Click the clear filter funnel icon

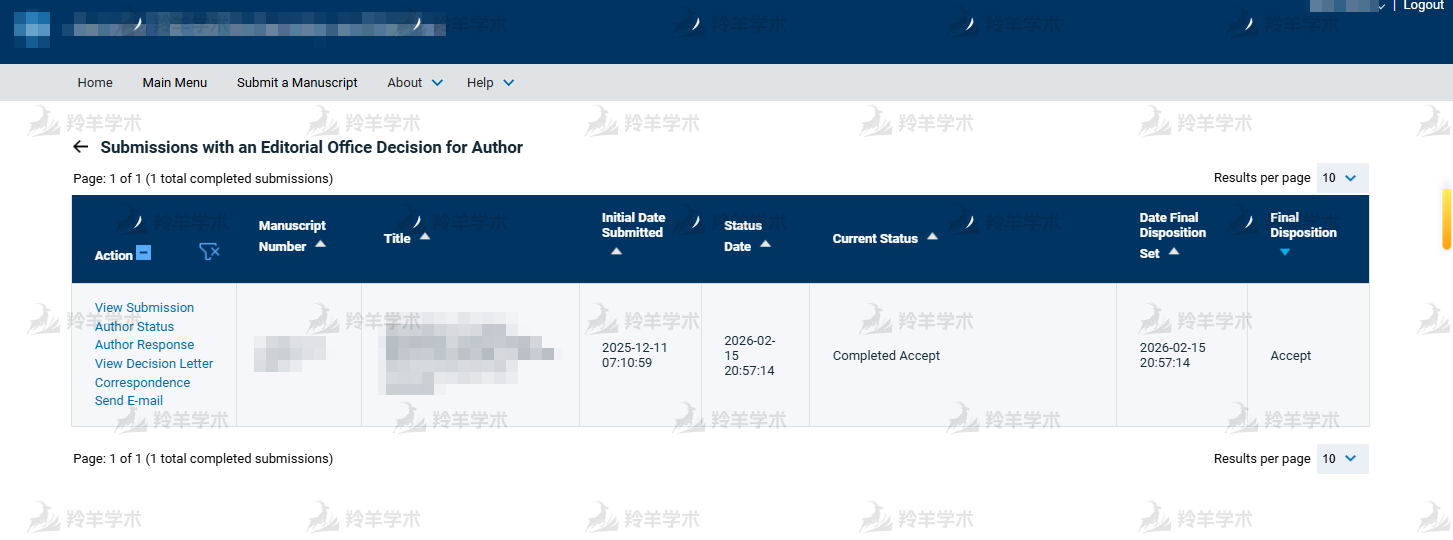coord(209,252)
